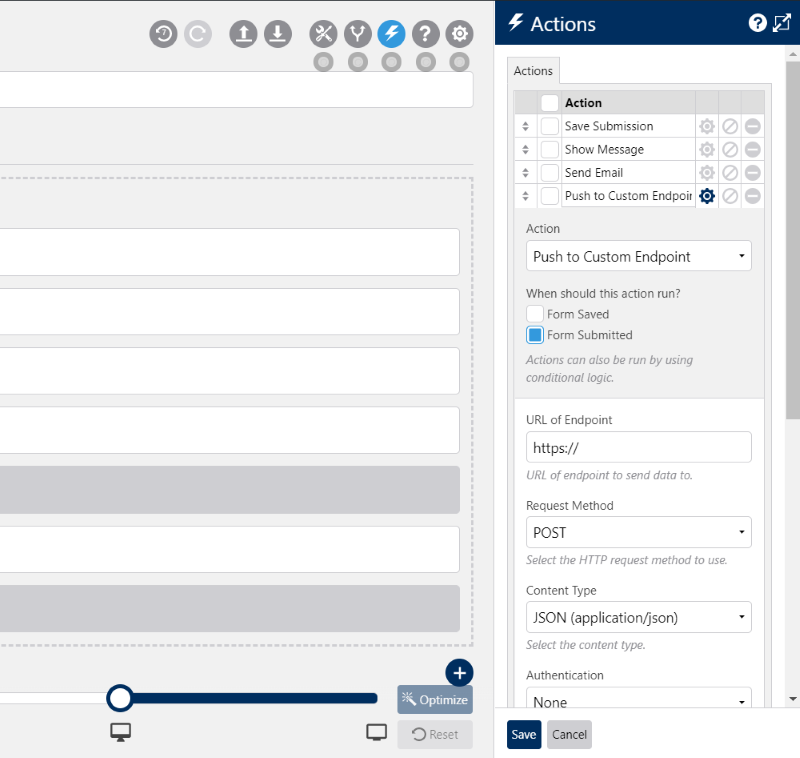800x758 pixels.
Task: Enable the Form Saved checkbox
Action: pyautogui.click(x=535, y=314)
